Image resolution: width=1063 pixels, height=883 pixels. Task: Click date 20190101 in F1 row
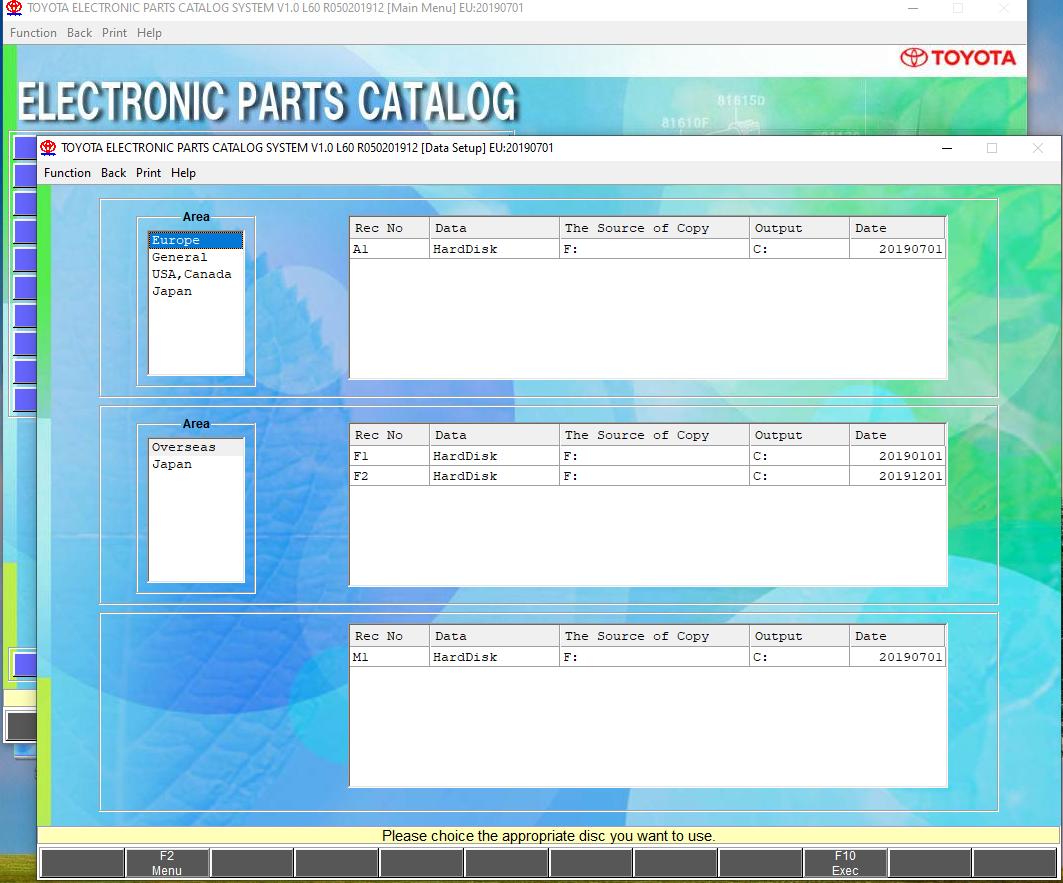click(x=897, y=456)
